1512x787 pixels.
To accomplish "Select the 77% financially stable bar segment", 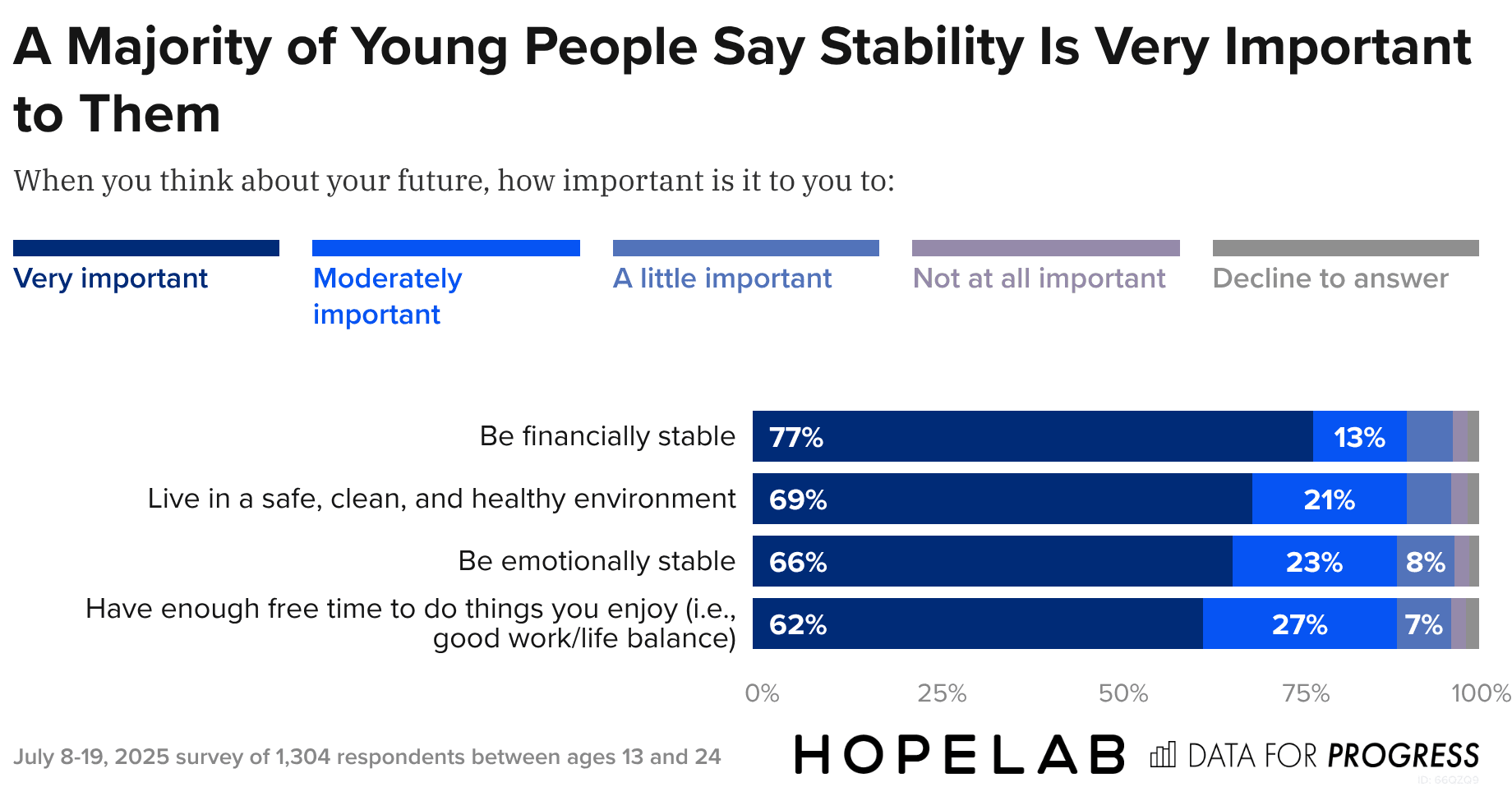I will (1032, 436).
